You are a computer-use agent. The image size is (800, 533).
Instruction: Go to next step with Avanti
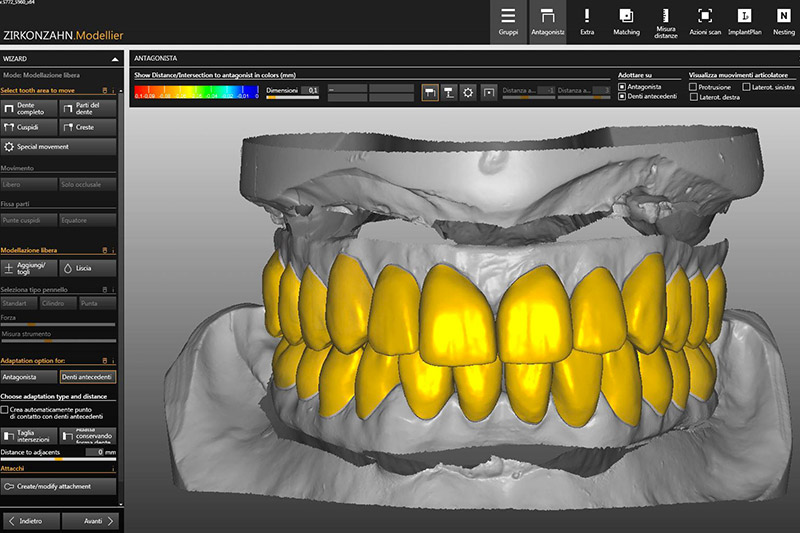coord(90,520)
